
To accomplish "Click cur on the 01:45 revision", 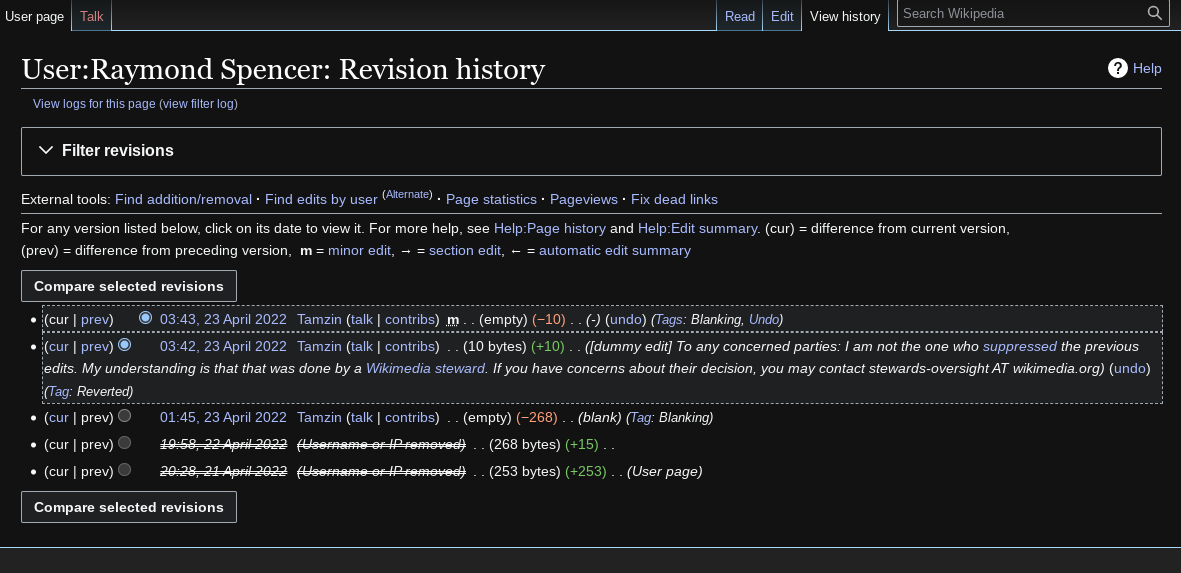I will pos(58,417).
